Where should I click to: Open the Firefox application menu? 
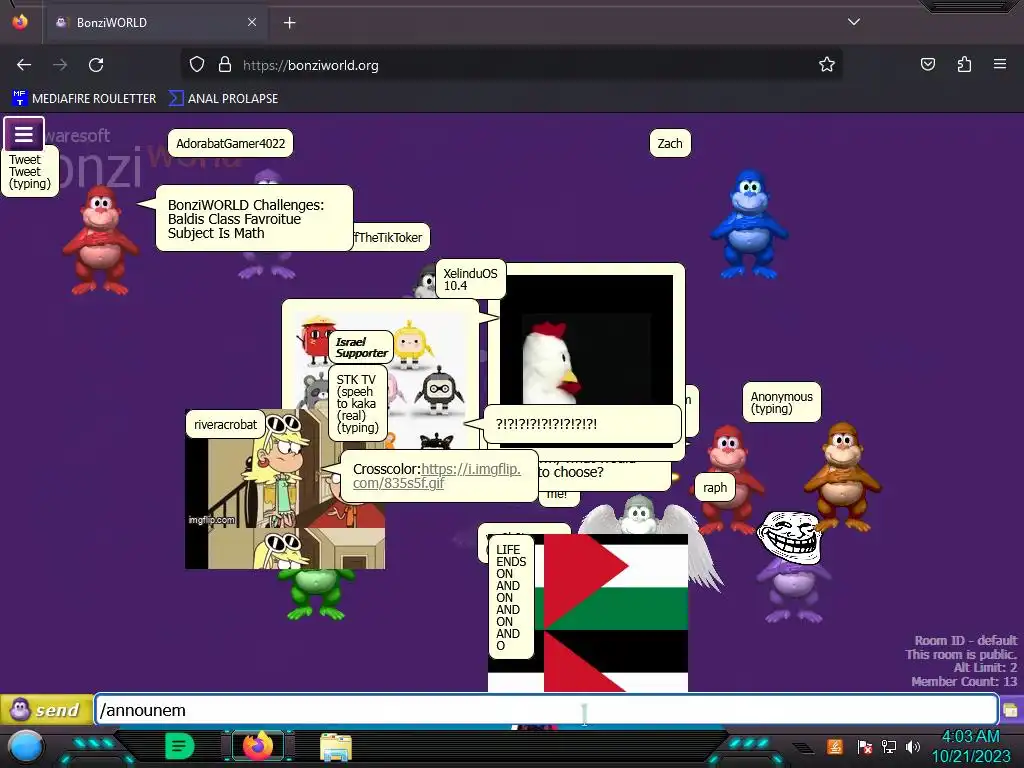pyautogui.click(x=999, y=64)
